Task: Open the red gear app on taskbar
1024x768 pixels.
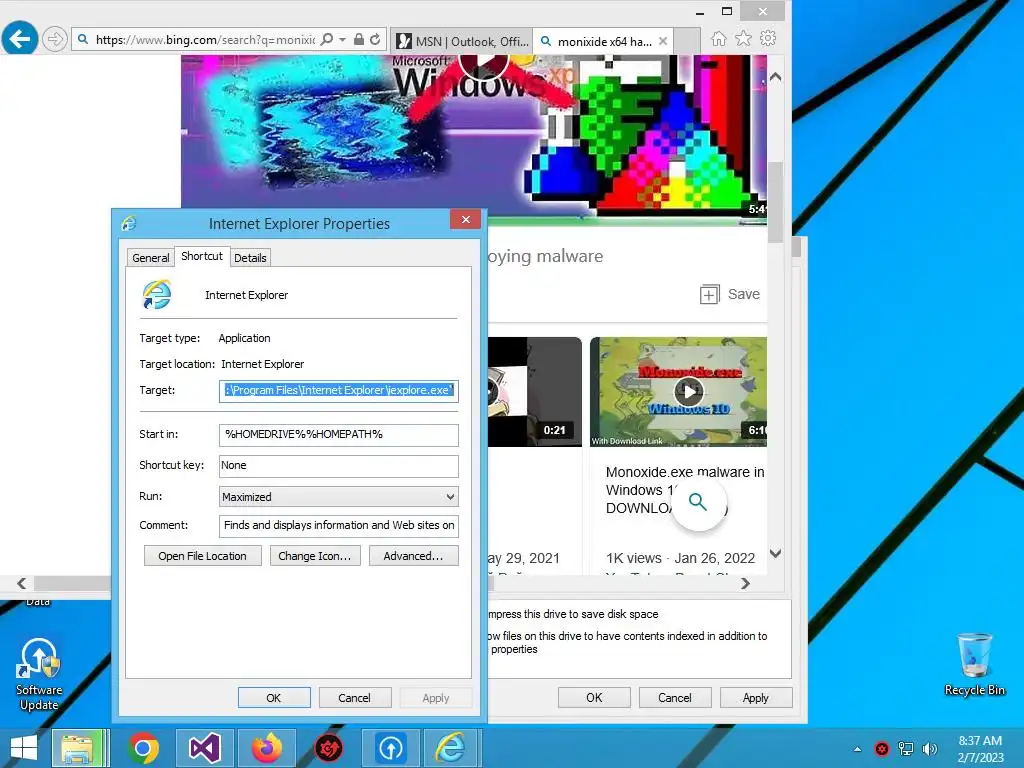Action: point(328,748)
